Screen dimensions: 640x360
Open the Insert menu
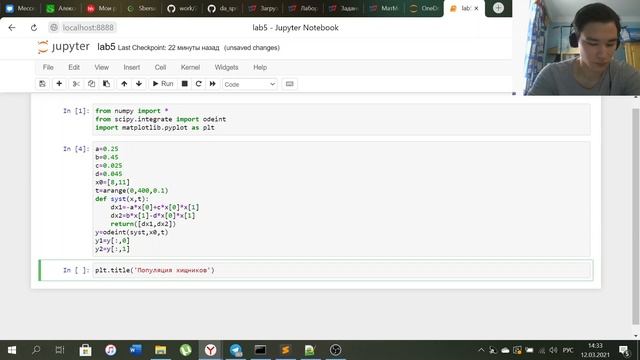coord(131,67)
